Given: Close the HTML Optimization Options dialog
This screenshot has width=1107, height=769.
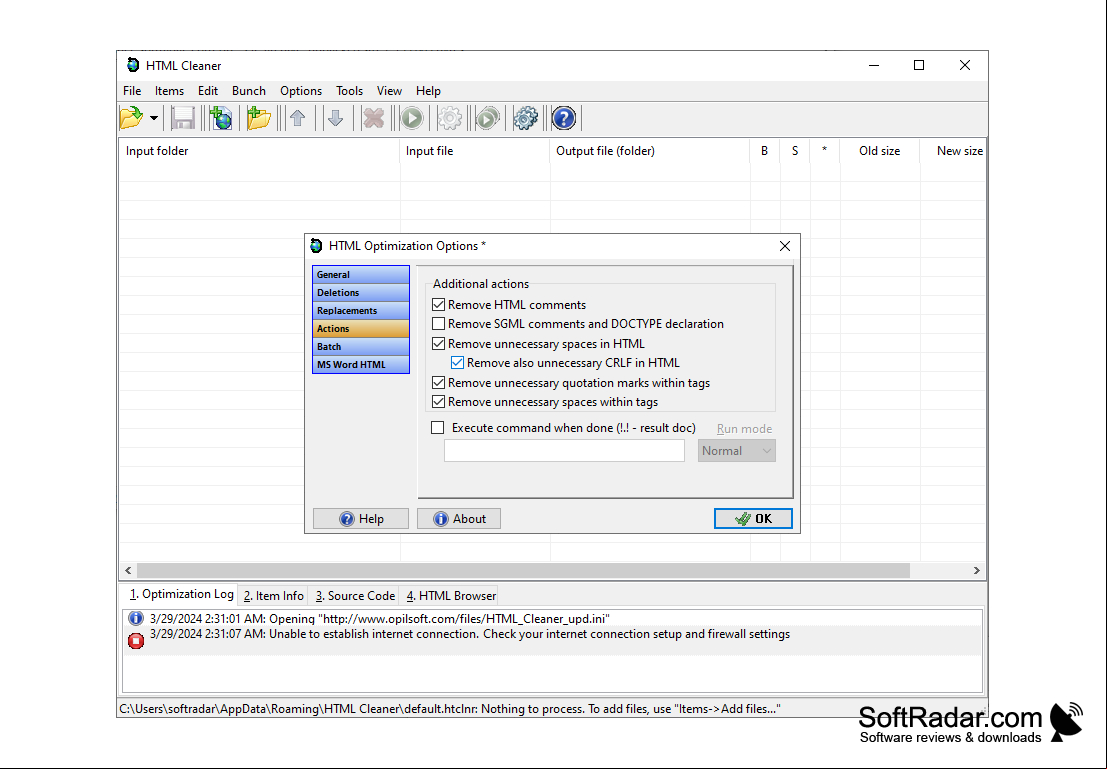Looking at the screenshot, I should pyautogui.click(x=785, y=246).
